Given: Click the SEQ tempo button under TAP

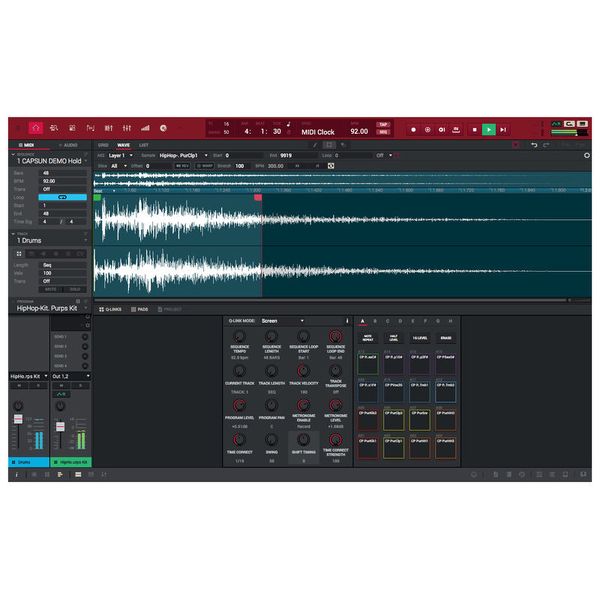Looking at the screenshot, I should click(383, 132).
